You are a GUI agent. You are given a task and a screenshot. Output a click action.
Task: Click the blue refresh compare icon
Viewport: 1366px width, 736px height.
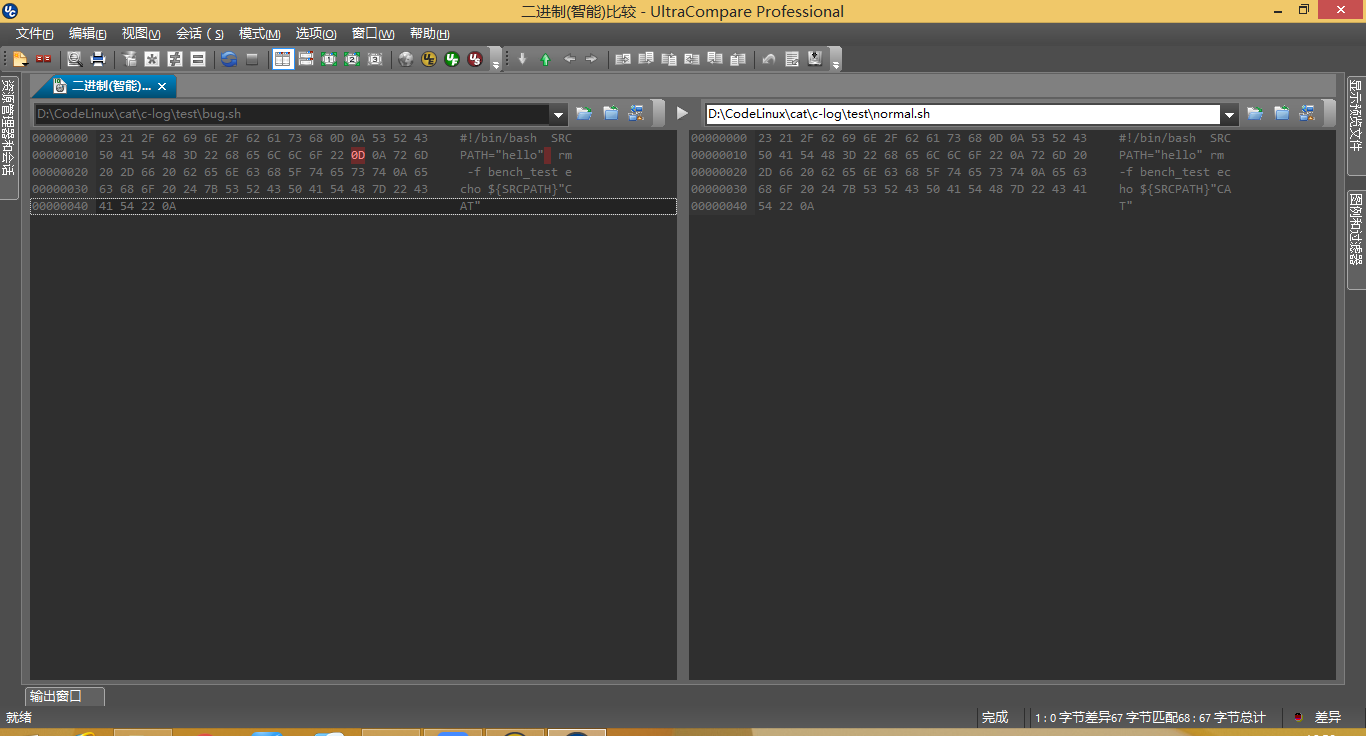[x=229, y=59]
